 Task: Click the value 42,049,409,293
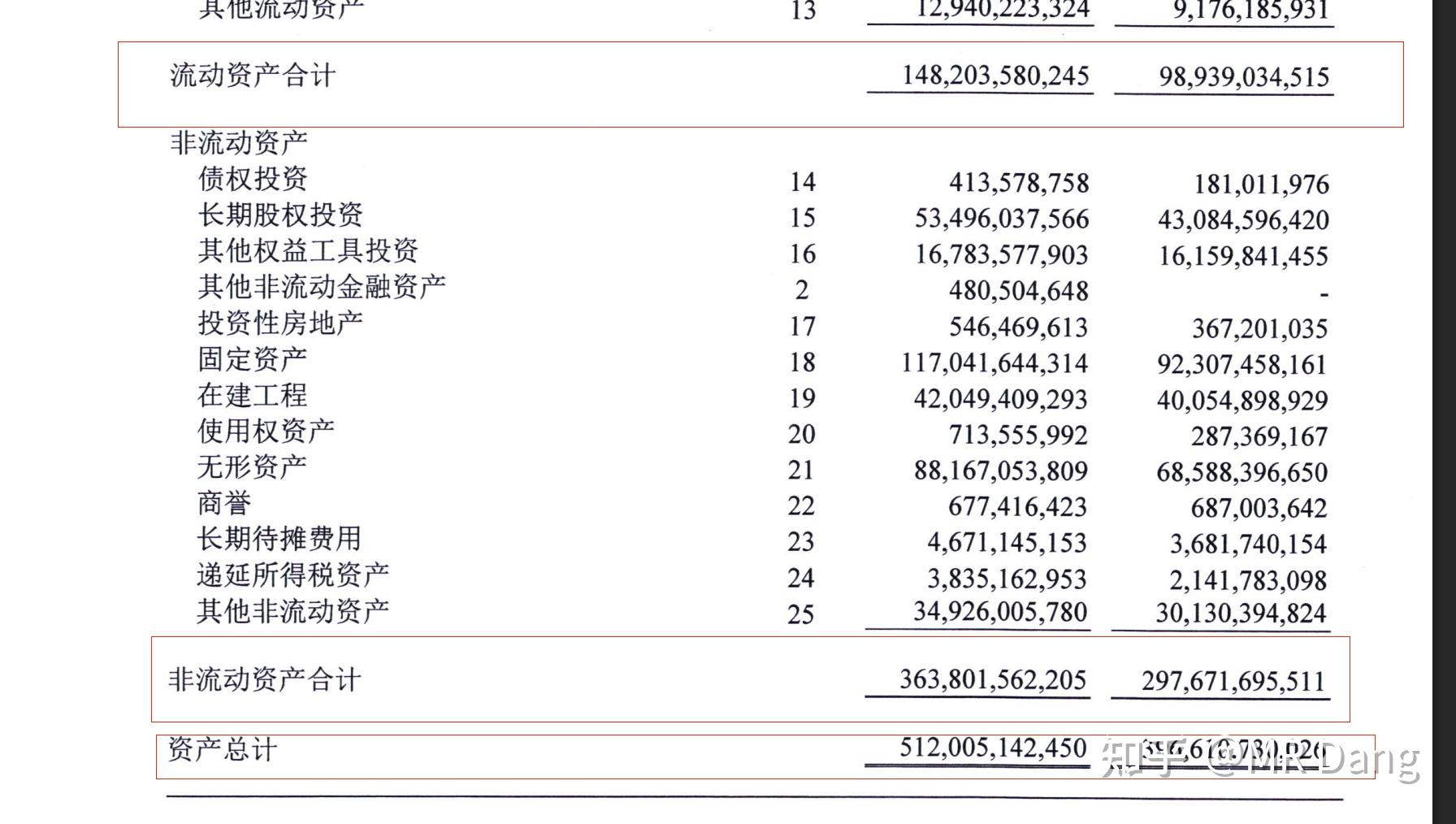click(x=1000, y=399)
